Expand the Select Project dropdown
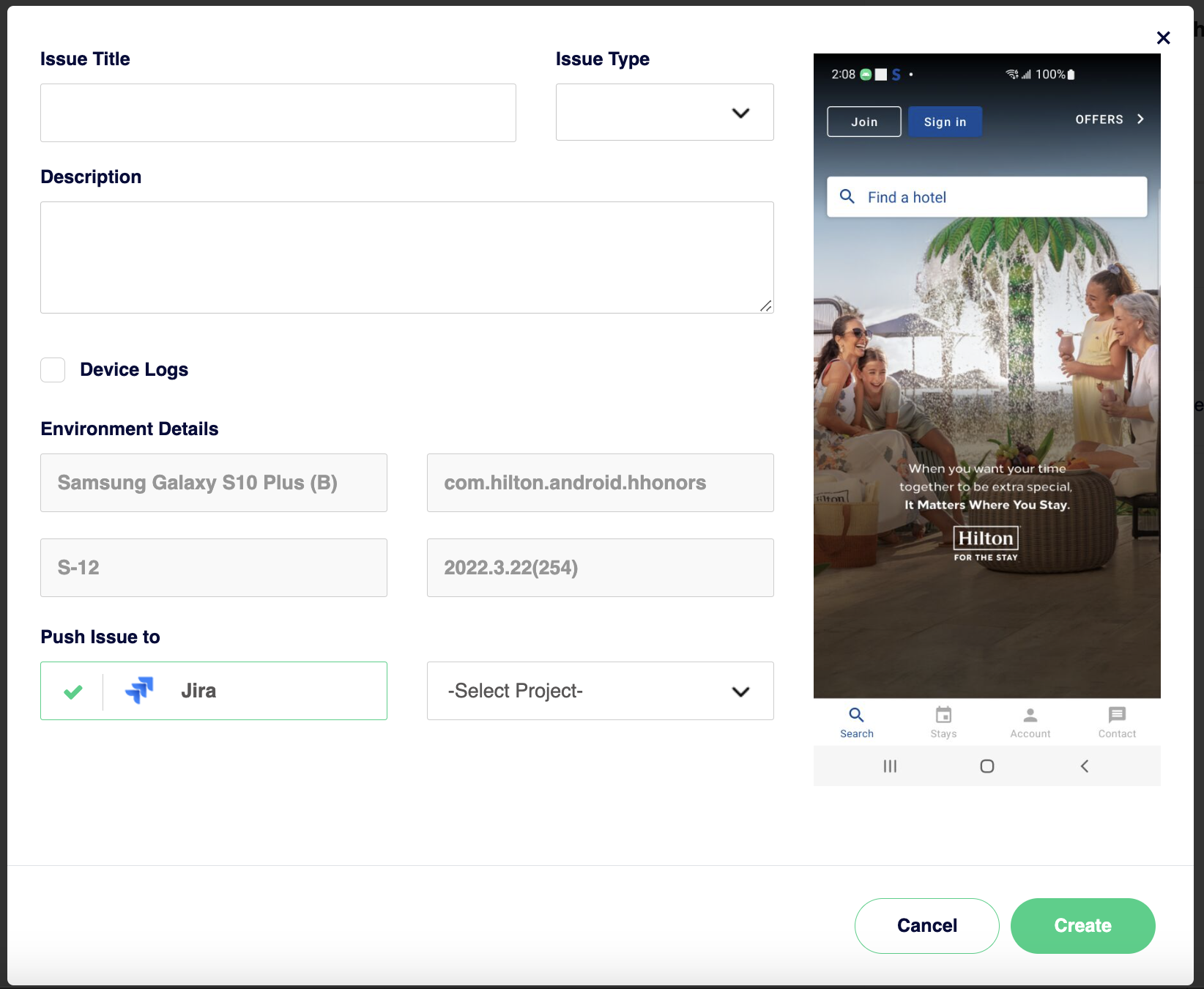1204x989 pixels. [601, 691]
